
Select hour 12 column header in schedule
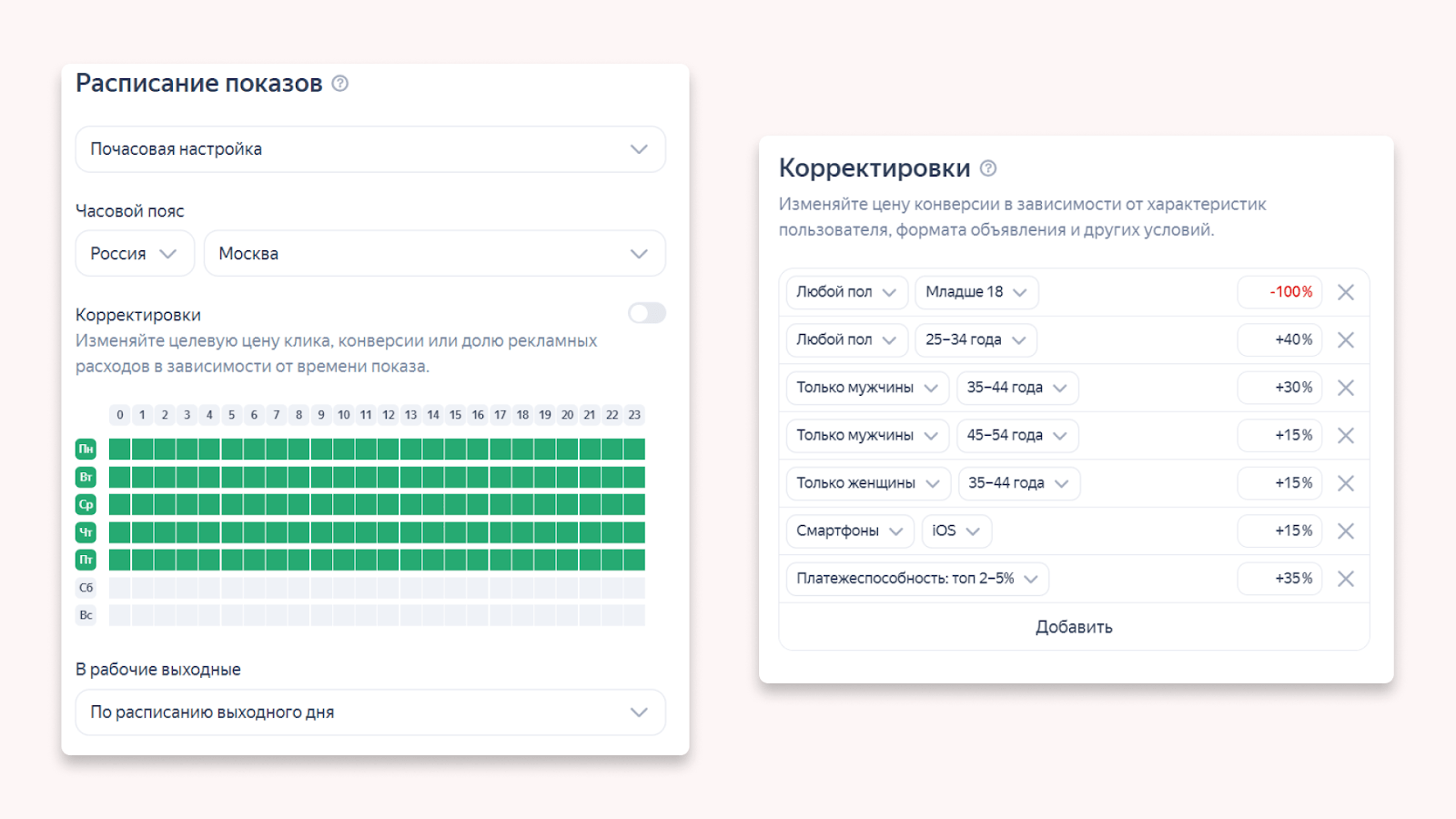tap(389, 415)
